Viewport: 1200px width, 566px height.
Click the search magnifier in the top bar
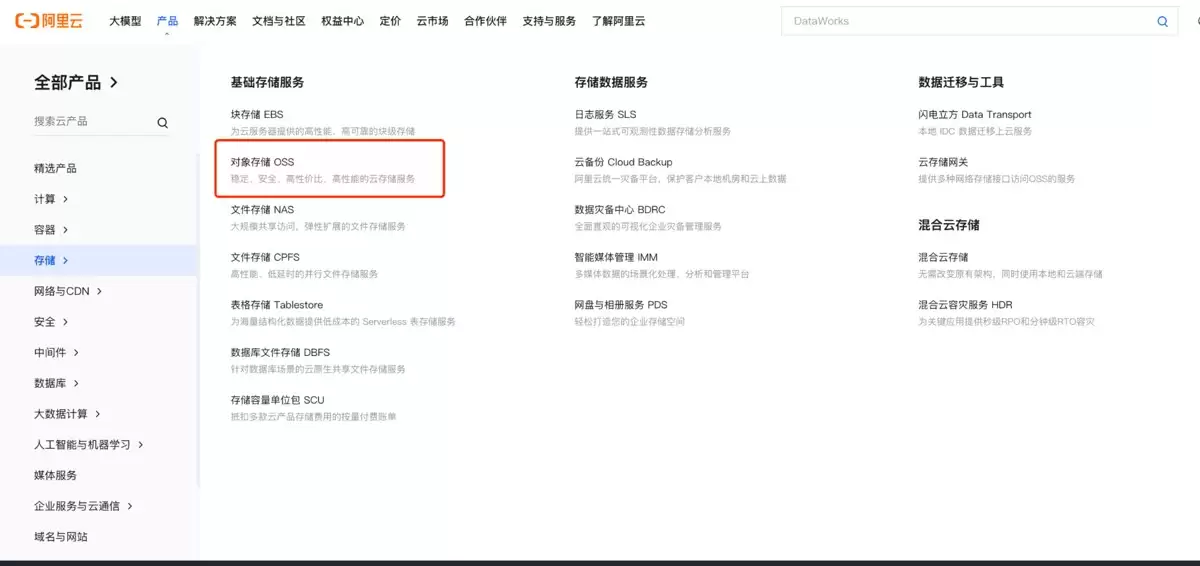tap(1162, 21)
